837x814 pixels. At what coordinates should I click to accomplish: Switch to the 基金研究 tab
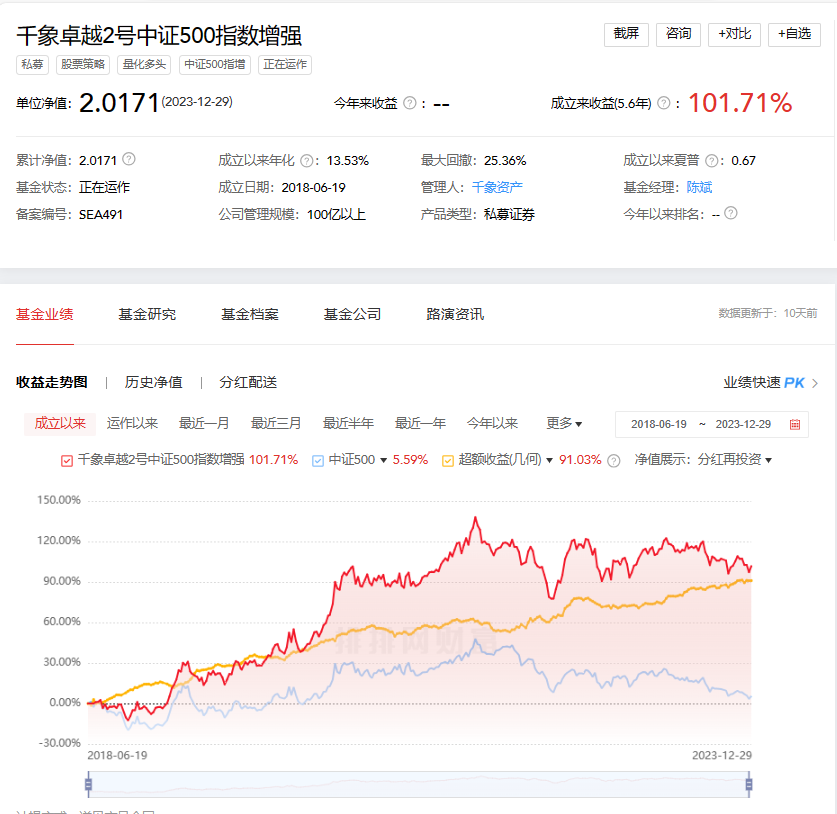coord(147,314)
